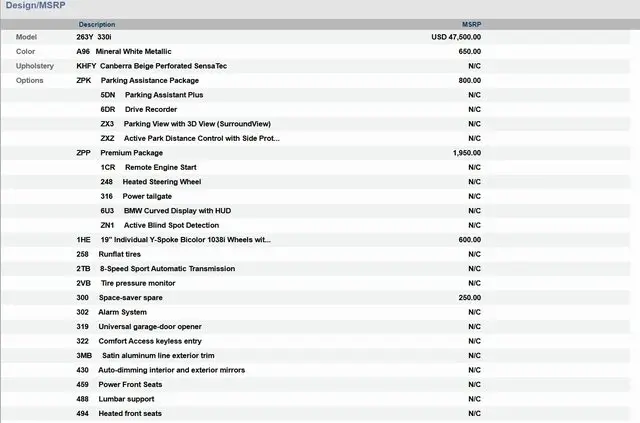This screenshot has height=423, width=640.
Task: Click the Design/MSRP section heading
Action: [35, 6]
